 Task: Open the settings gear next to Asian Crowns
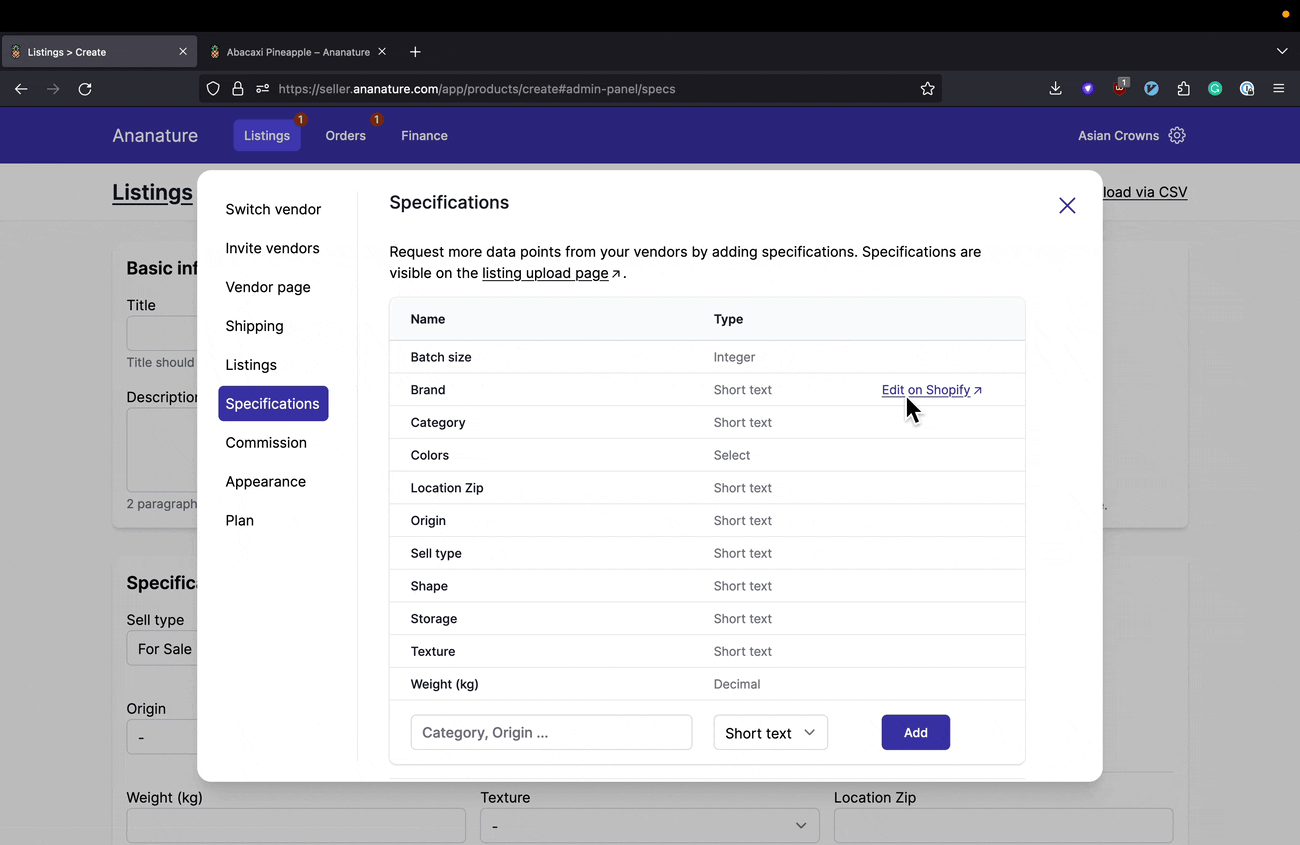point(1177,135)
